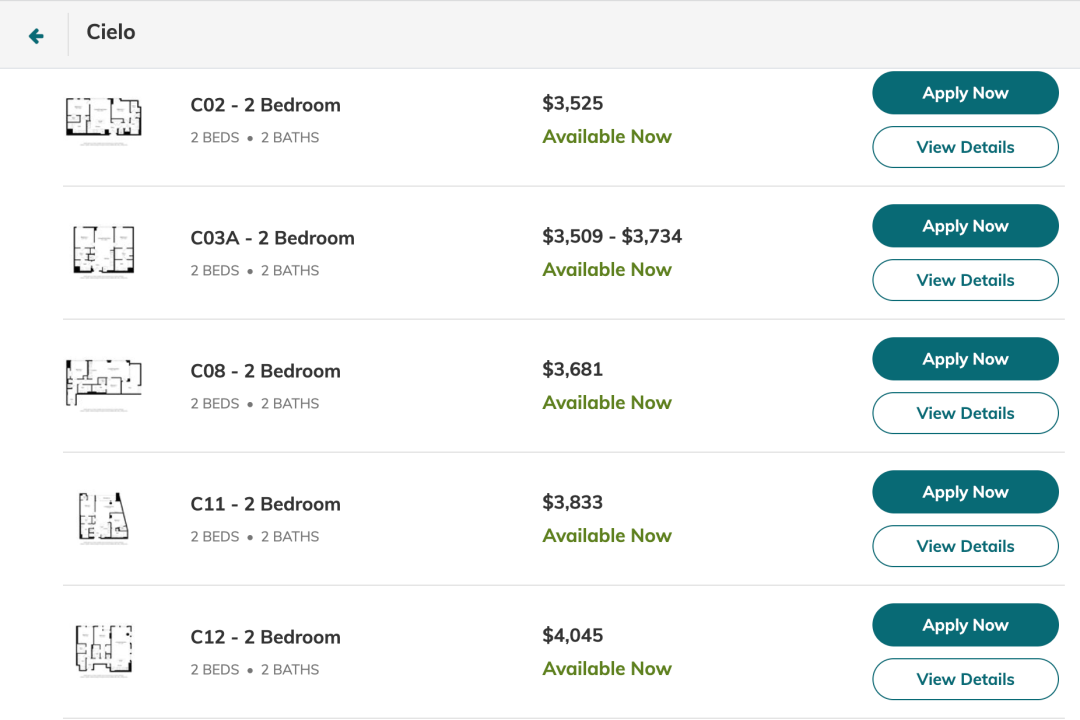The image size is (1080, 720).
Task: Apply Now for the C02 unit
Action: click(965, 93)
